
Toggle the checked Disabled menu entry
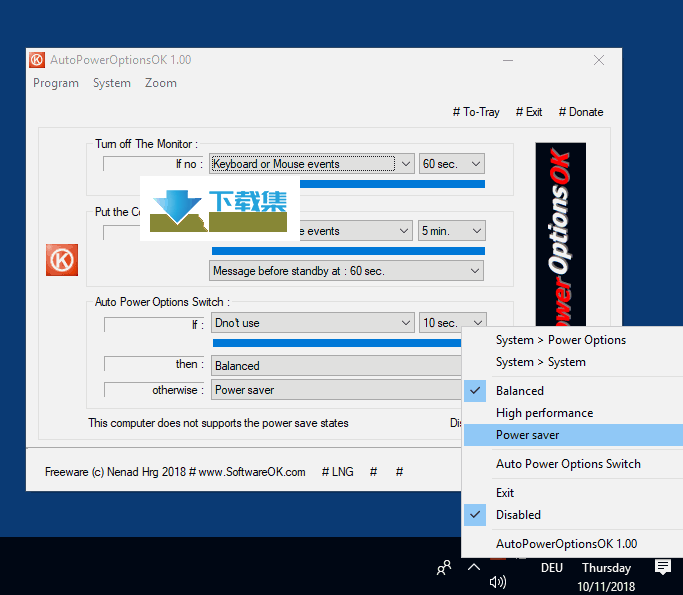[573, 515]
